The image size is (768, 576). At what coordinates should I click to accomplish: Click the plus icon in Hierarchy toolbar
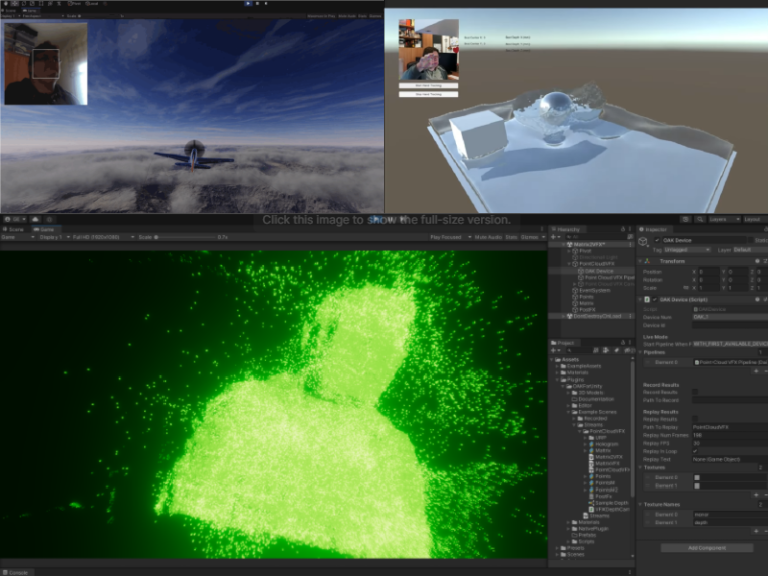[555, 237]
